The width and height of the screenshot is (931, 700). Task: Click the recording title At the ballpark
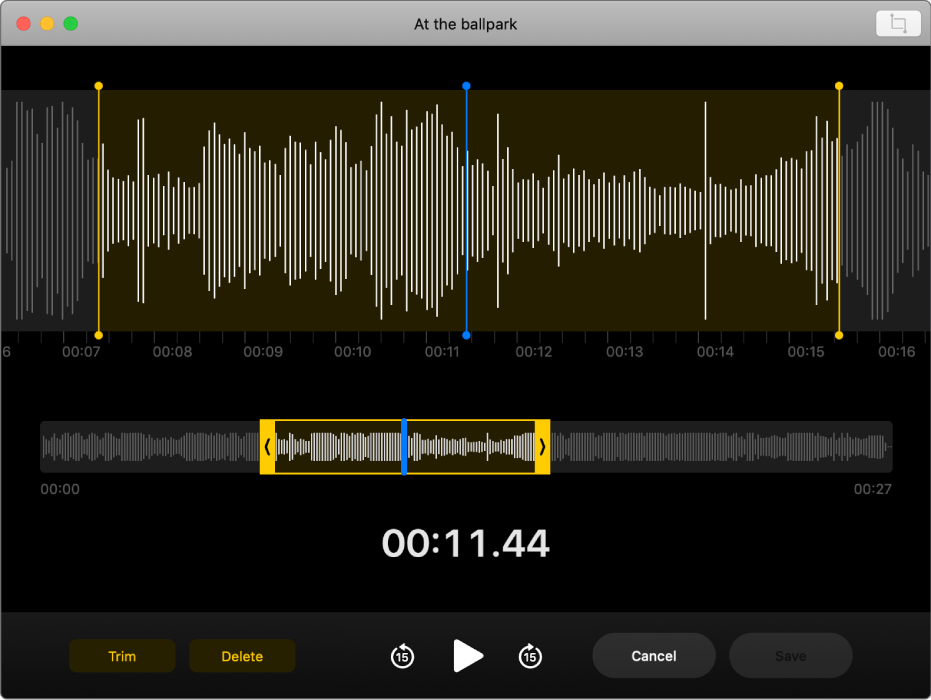click(466, 23)
